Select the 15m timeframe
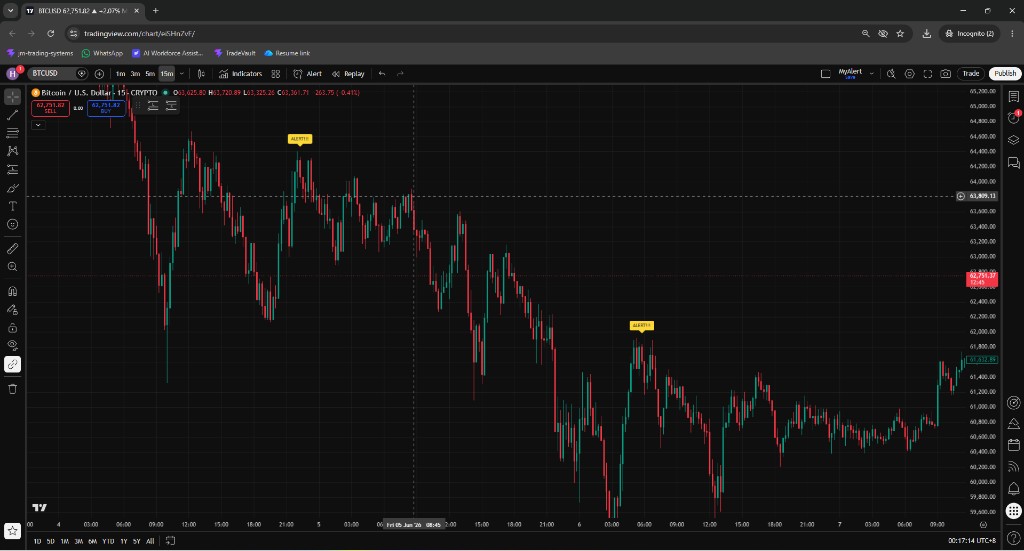The height and width of the screenshot is (551, 1024). 167,74
